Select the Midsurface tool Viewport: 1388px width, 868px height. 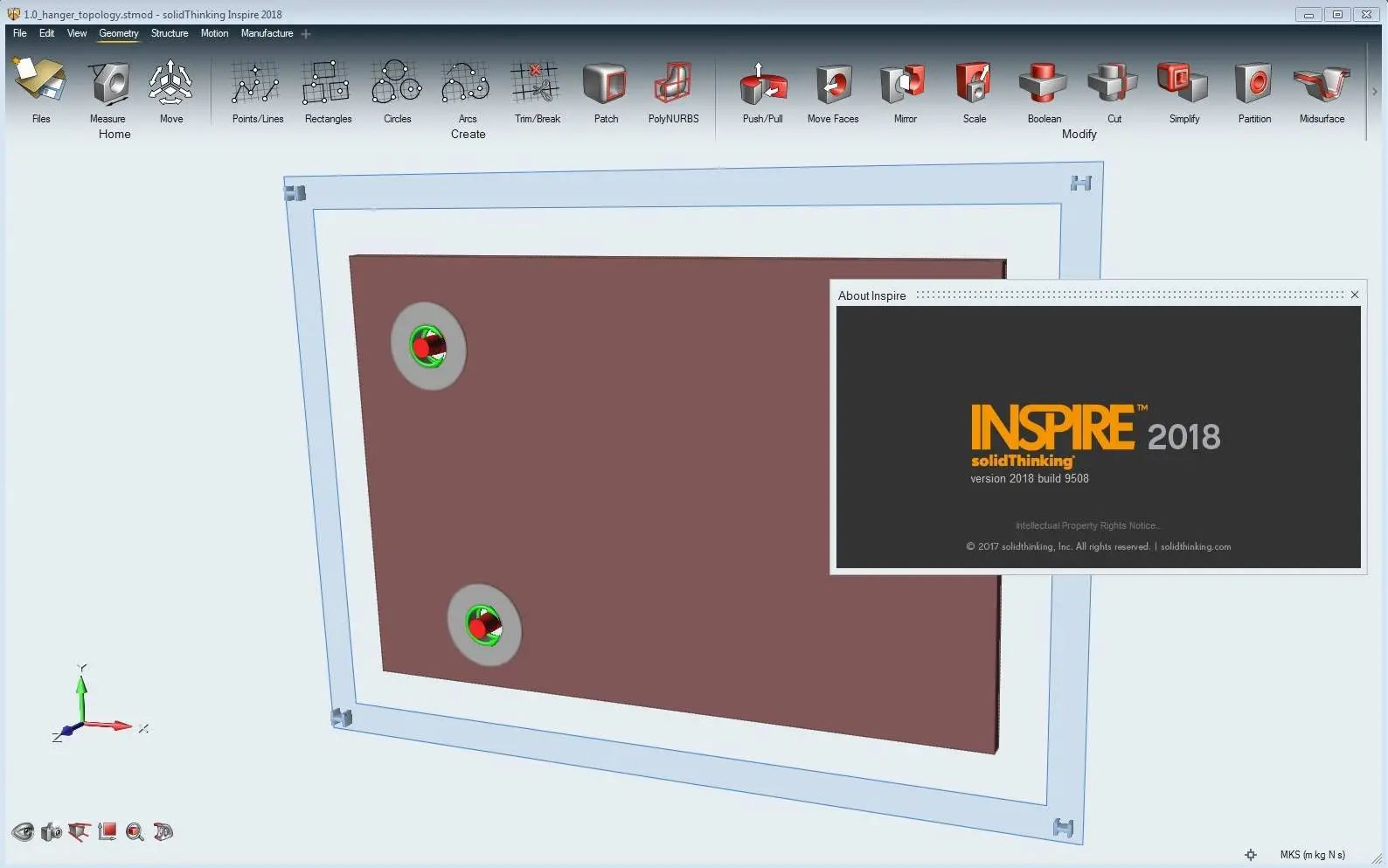click(1322, 84)
